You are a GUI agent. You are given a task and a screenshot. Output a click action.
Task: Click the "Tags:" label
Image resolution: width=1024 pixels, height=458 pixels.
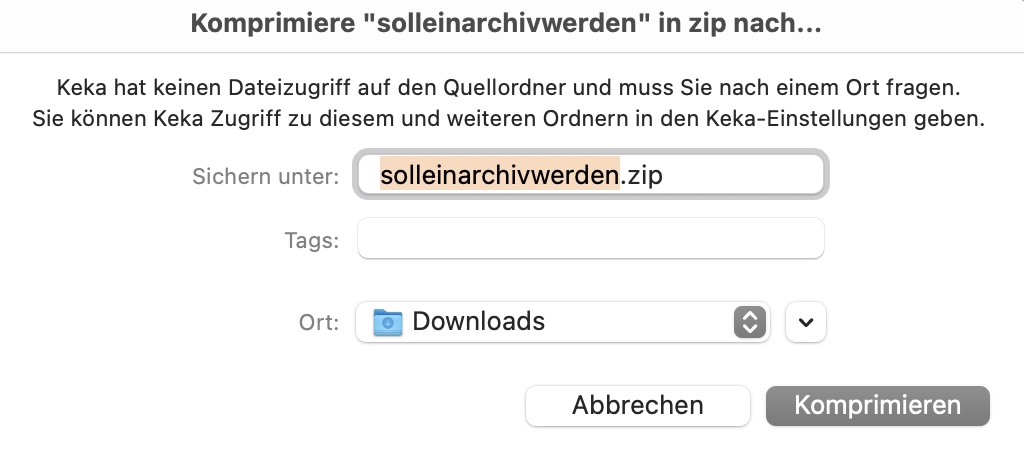click(x=312, y=240)
